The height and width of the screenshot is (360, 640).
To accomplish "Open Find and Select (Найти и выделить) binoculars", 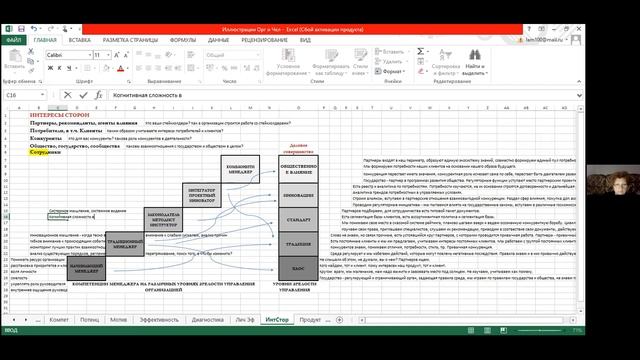I will point(475,62).
